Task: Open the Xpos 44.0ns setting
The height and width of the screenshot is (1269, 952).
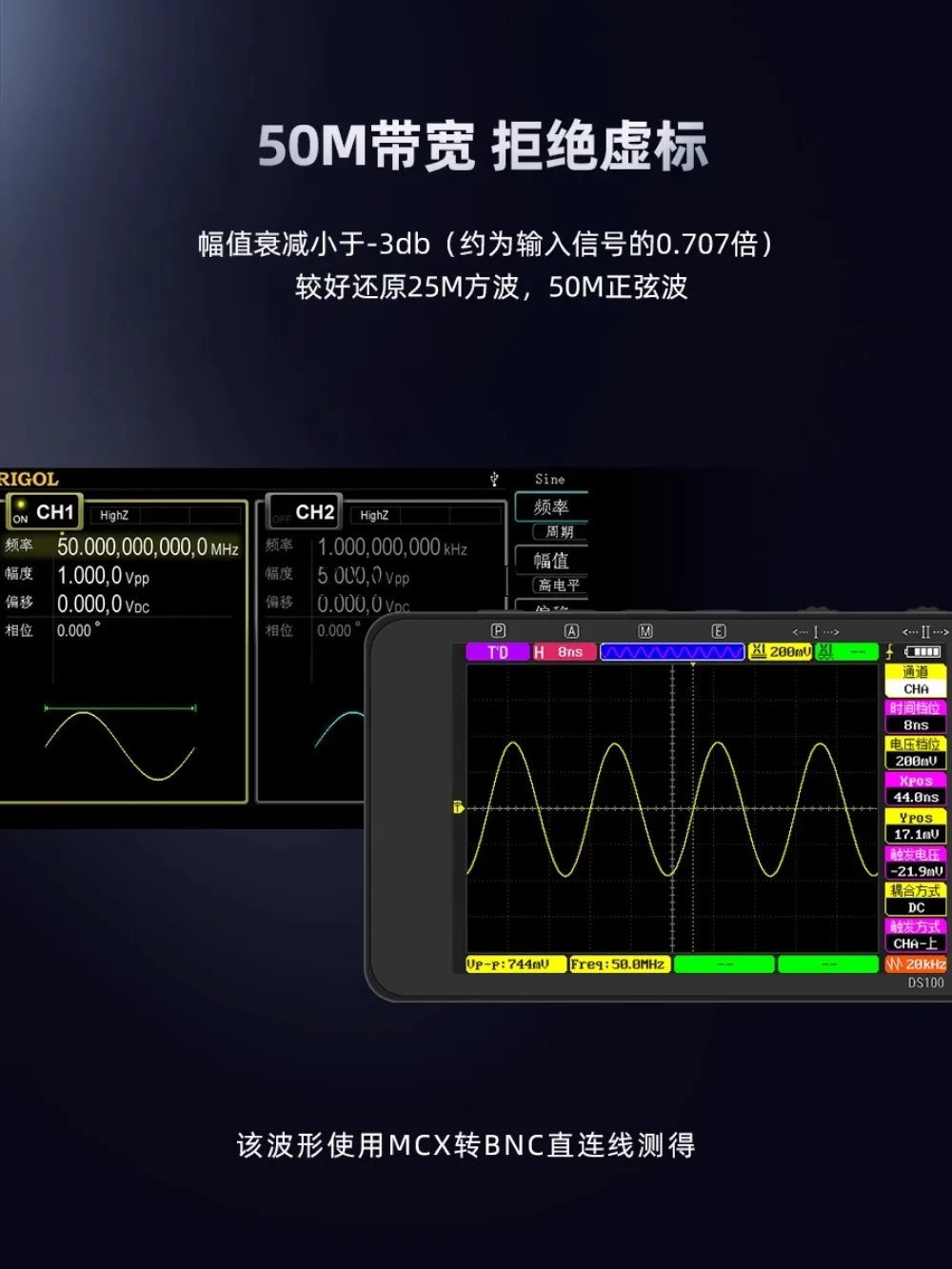Action: (x=915, y=788)
